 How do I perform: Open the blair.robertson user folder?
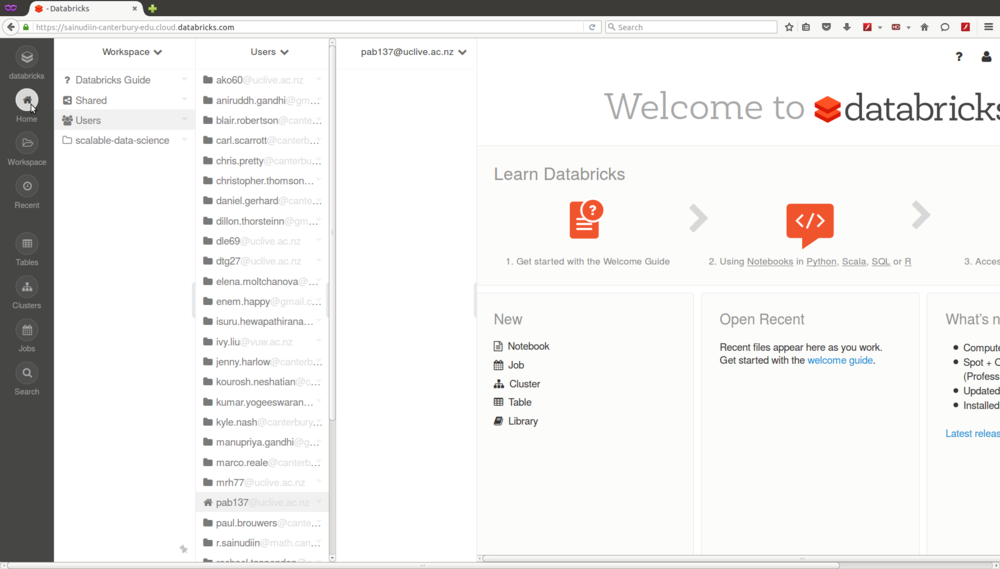(x=262, y=120)
